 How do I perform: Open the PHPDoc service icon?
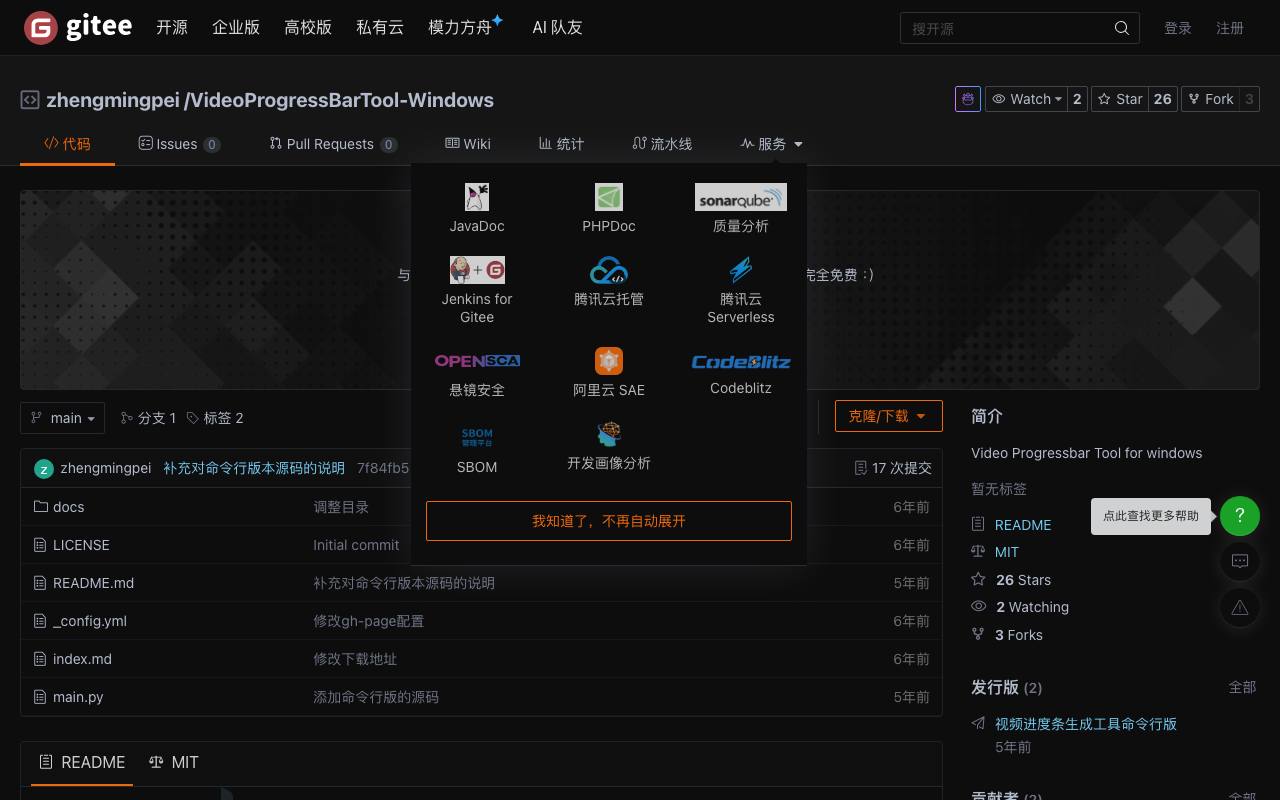(609, 196)
